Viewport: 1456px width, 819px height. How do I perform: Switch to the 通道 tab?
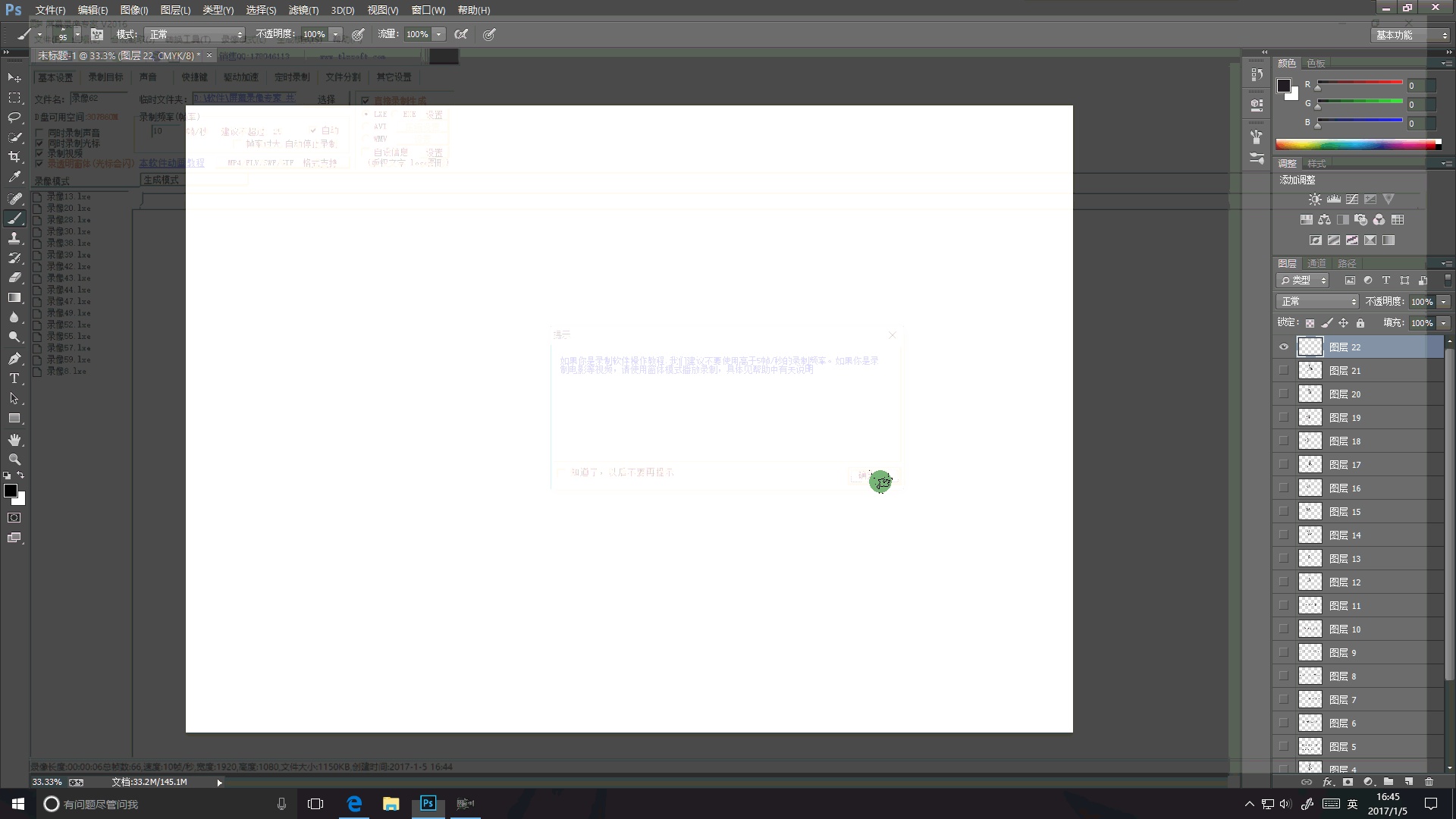[1316, 264]
